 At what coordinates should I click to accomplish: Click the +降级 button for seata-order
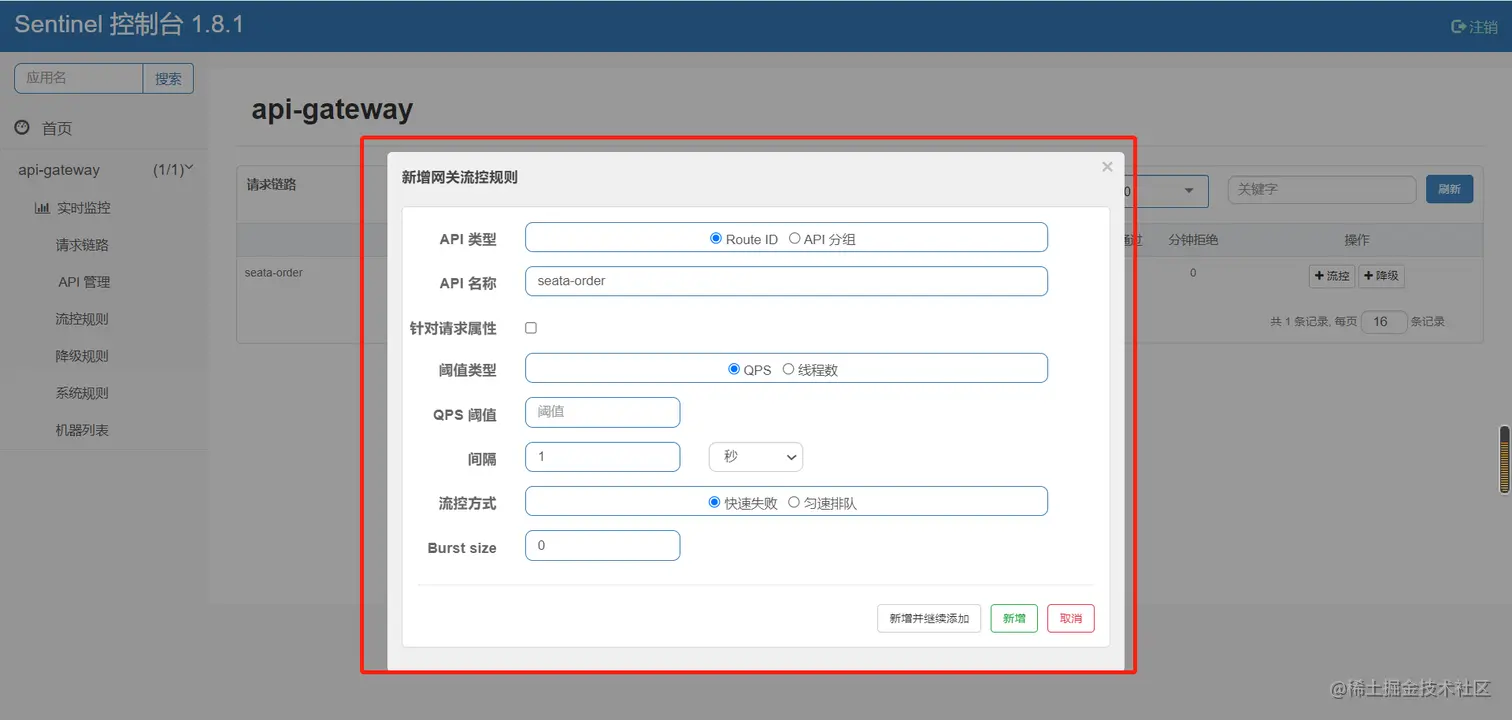[1381, 276]
